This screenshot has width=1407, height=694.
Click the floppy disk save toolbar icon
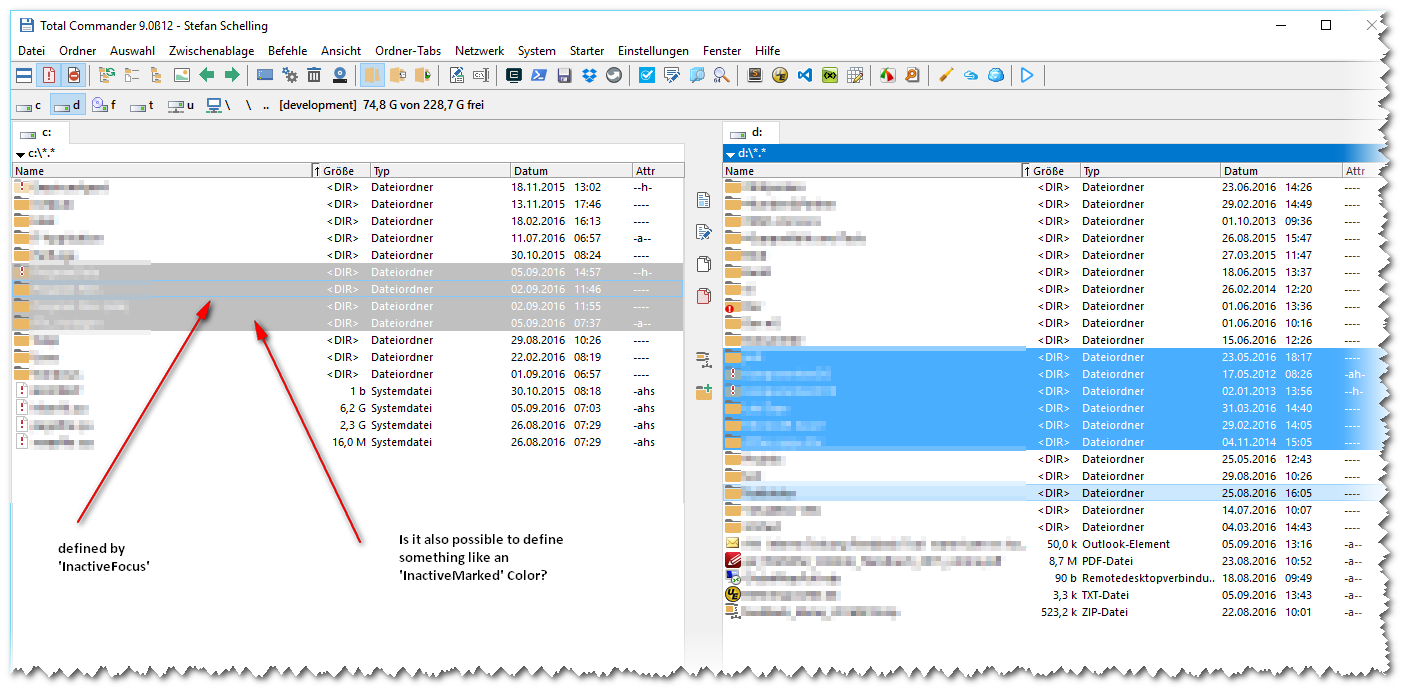[564, 75]
